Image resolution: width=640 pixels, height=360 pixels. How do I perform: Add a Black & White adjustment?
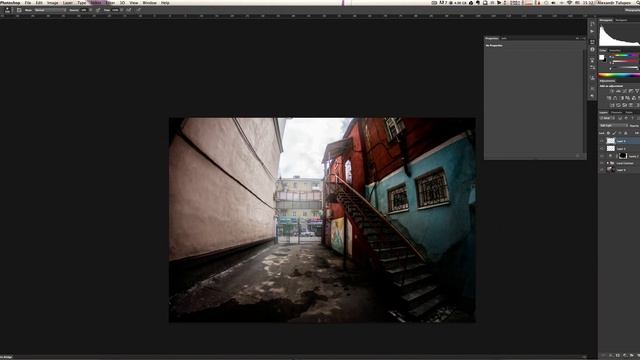[622, 98]
